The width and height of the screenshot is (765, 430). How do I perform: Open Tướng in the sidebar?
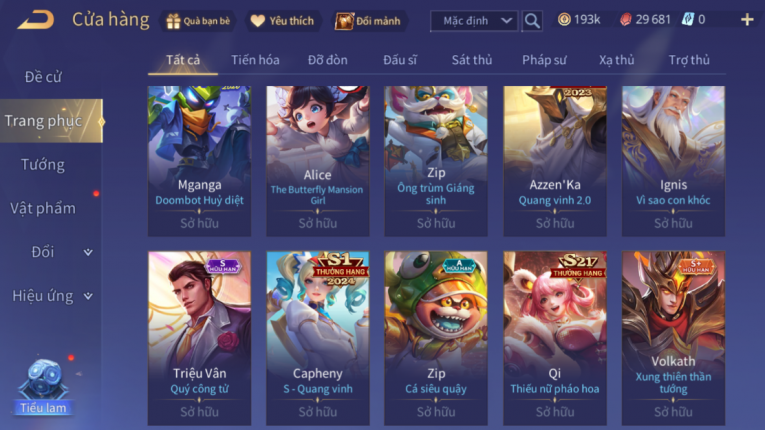tap(43, 164)
